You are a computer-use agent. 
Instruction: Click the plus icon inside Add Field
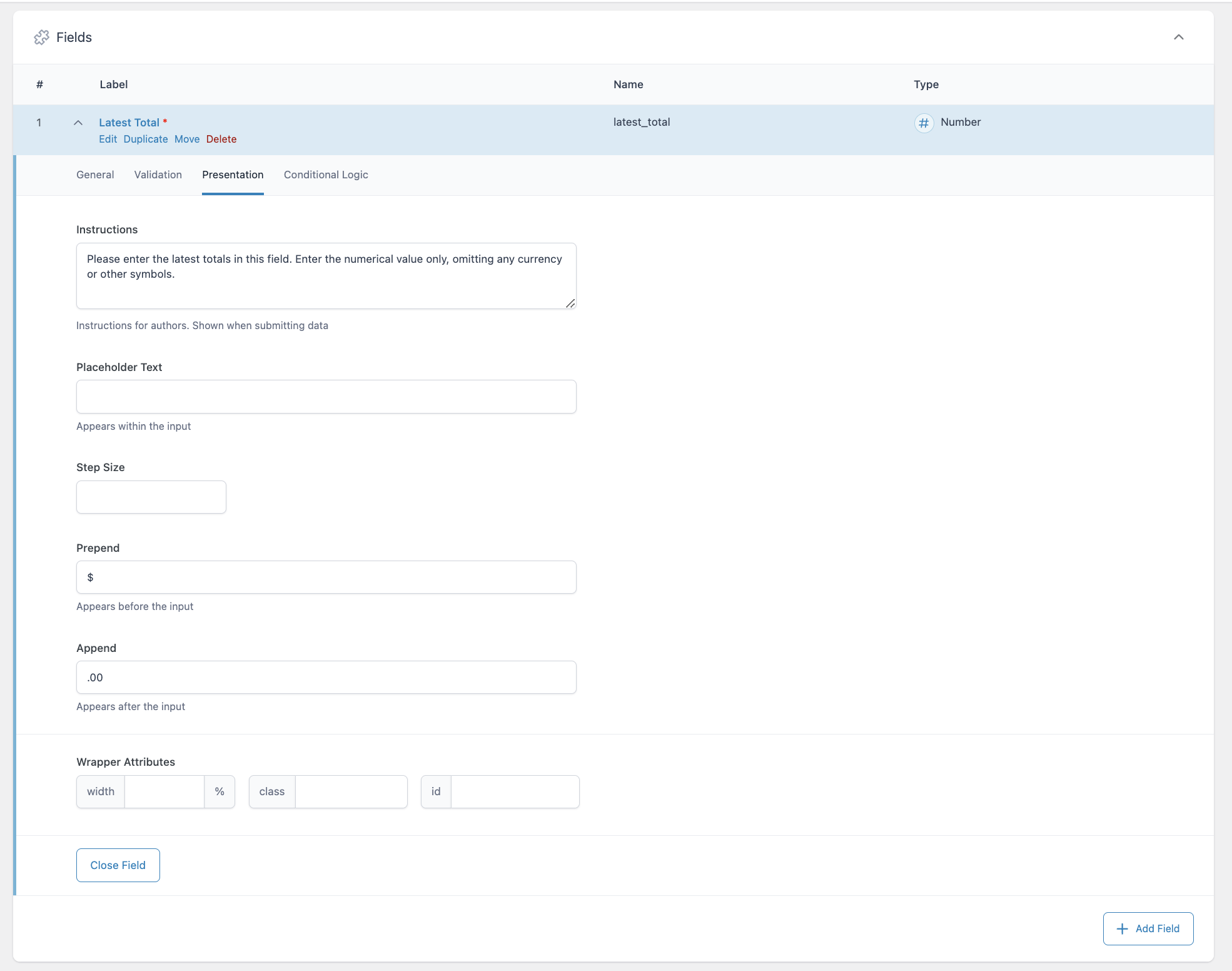tap(1123, 928)
